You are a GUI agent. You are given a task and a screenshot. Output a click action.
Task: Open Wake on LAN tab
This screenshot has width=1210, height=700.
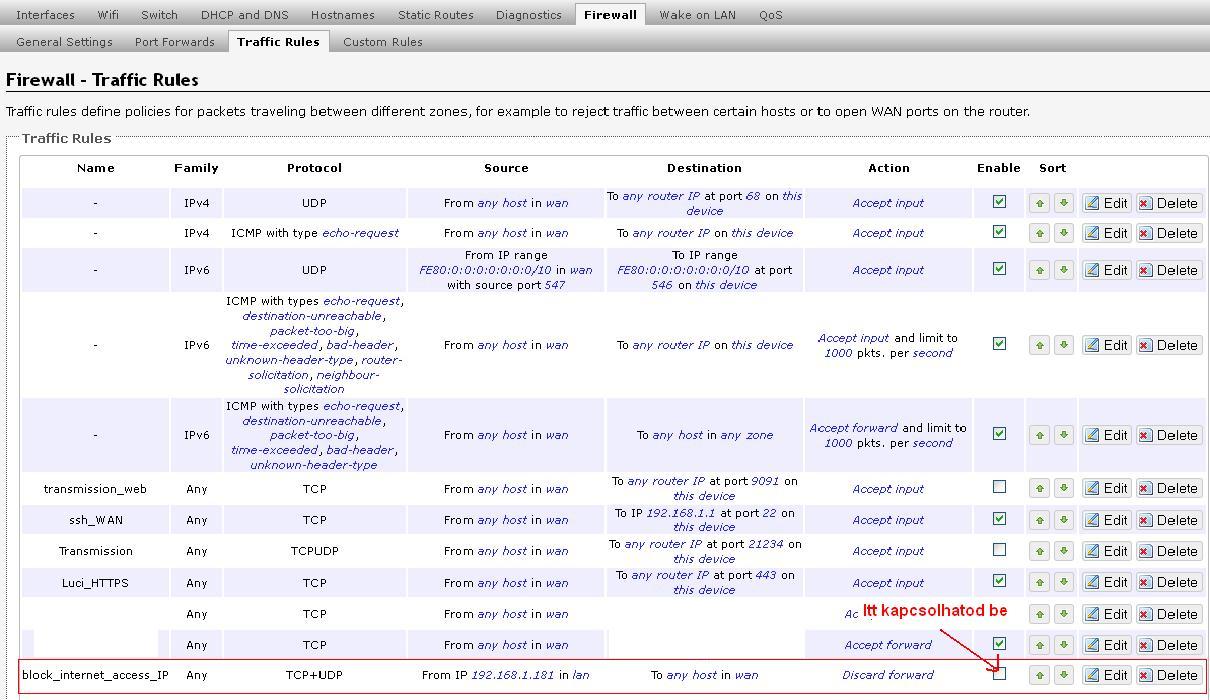click(698, 15)
